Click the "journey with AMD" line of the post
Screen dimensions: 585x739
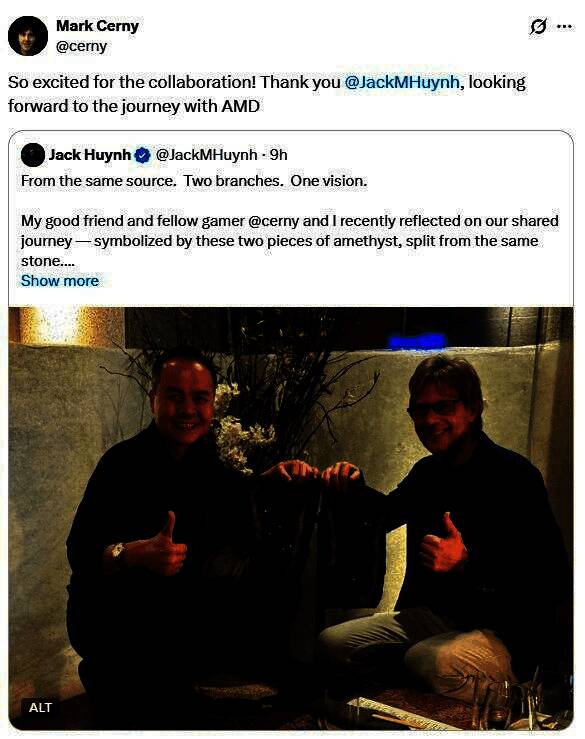point(134,106)
